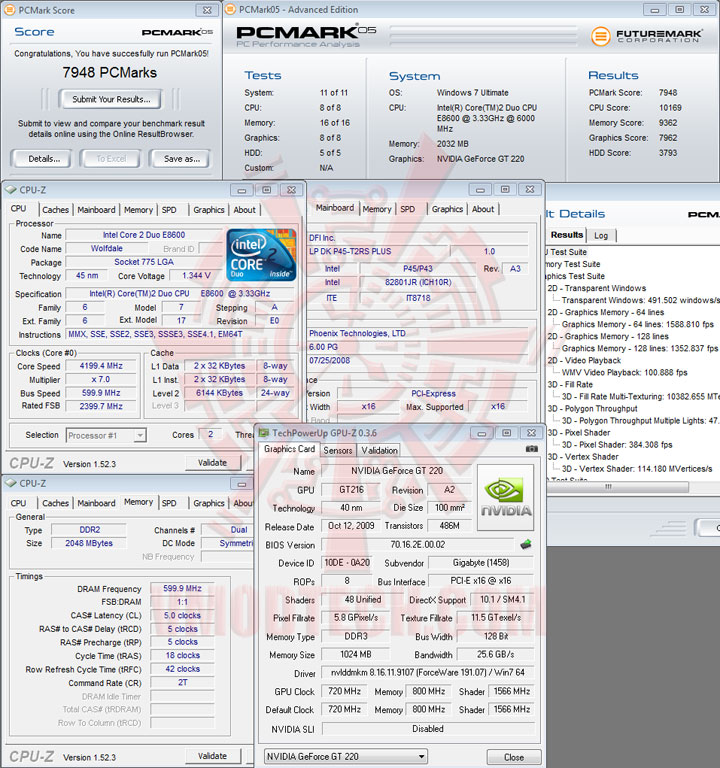Select 2D - Video Playback tree item
The image size is (720, 768).
[584, 360]
